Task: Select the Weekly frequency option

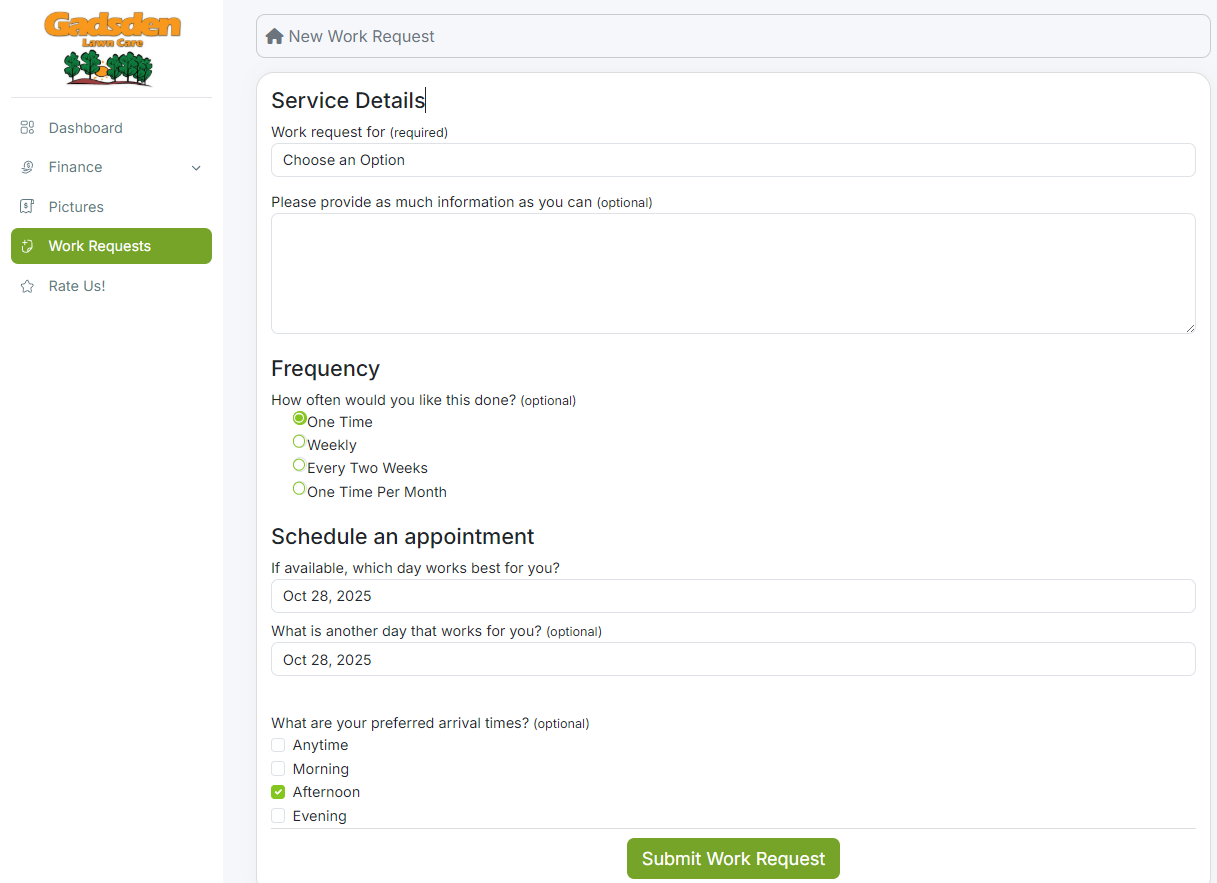Action: (x=299, y=441)
